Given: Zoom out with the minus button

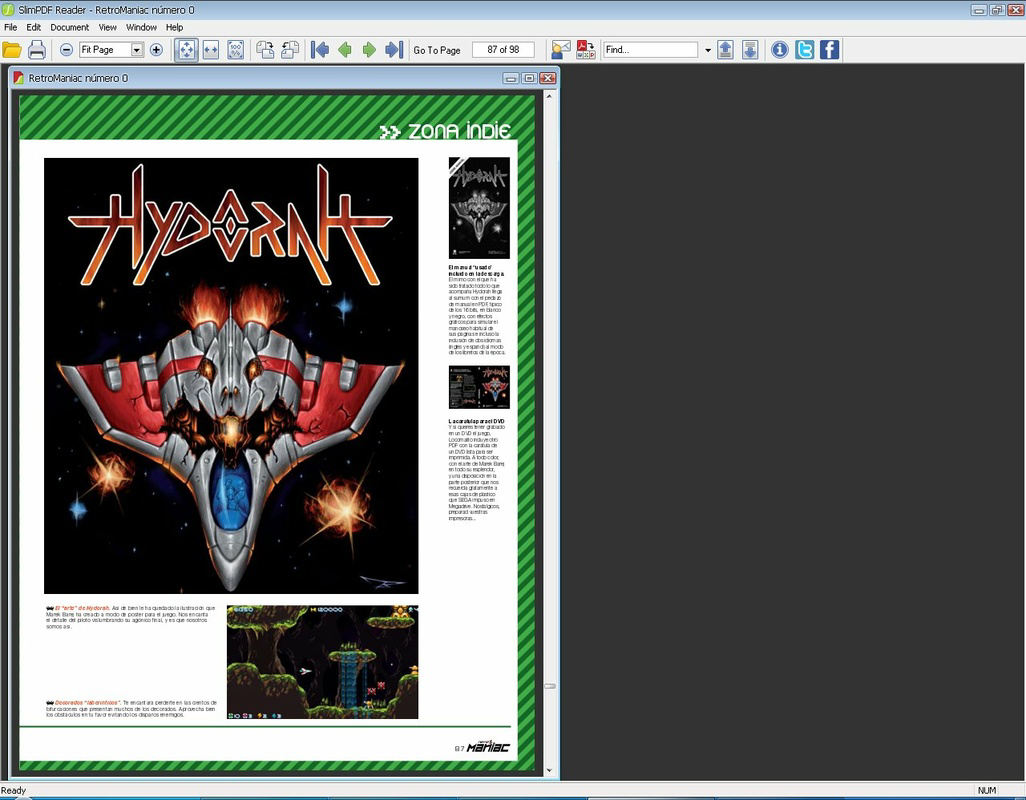Looking at the screenshot, I should coord(66,50).
